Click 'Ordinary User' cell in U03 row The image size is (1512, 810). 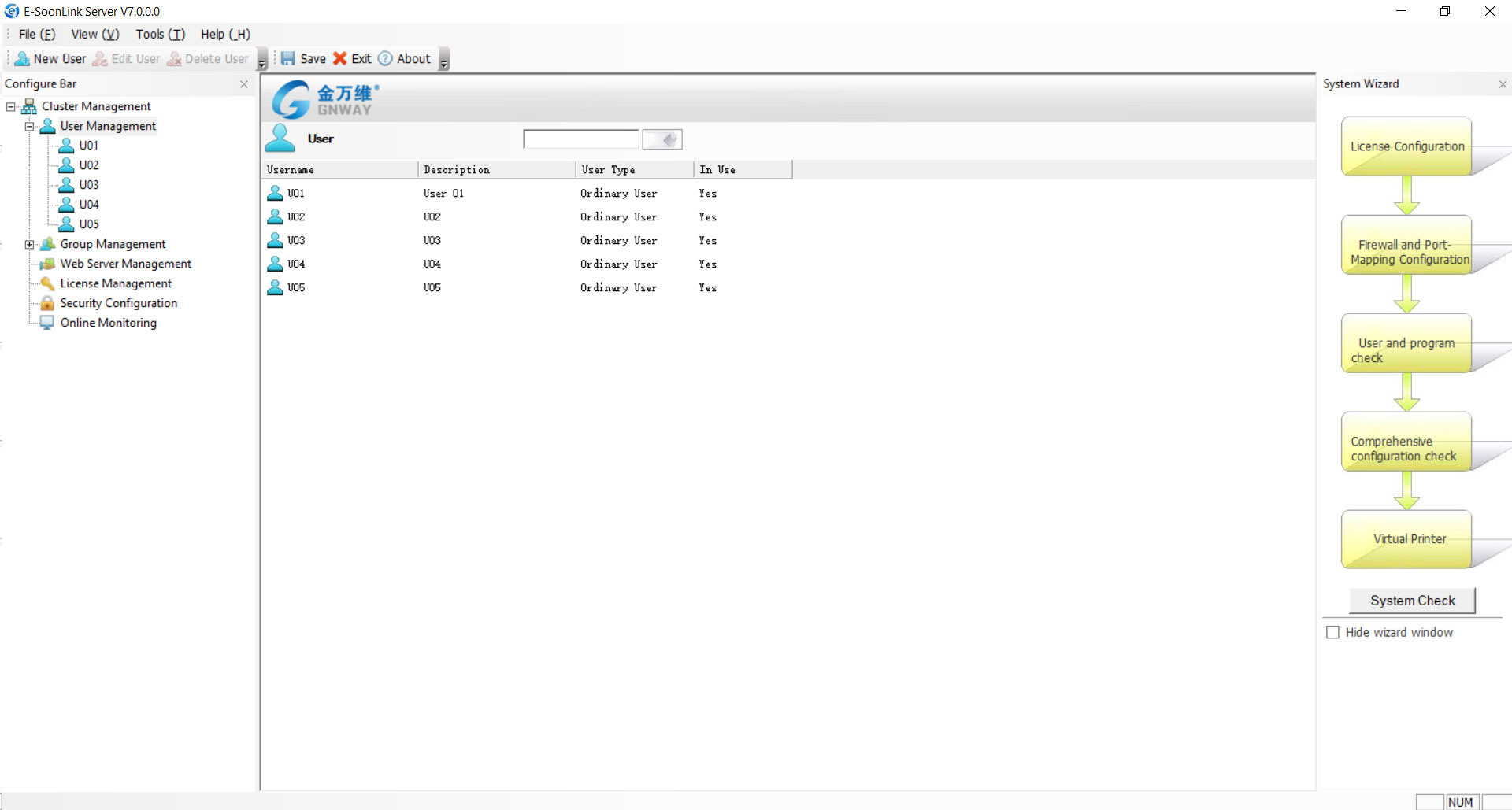tap(618, 241)
